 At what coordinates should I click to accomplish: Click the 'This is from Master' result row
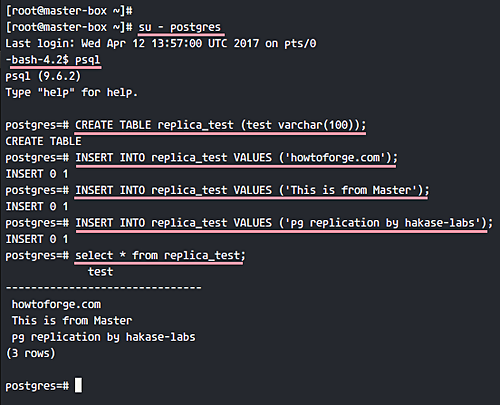click(72, 321)
